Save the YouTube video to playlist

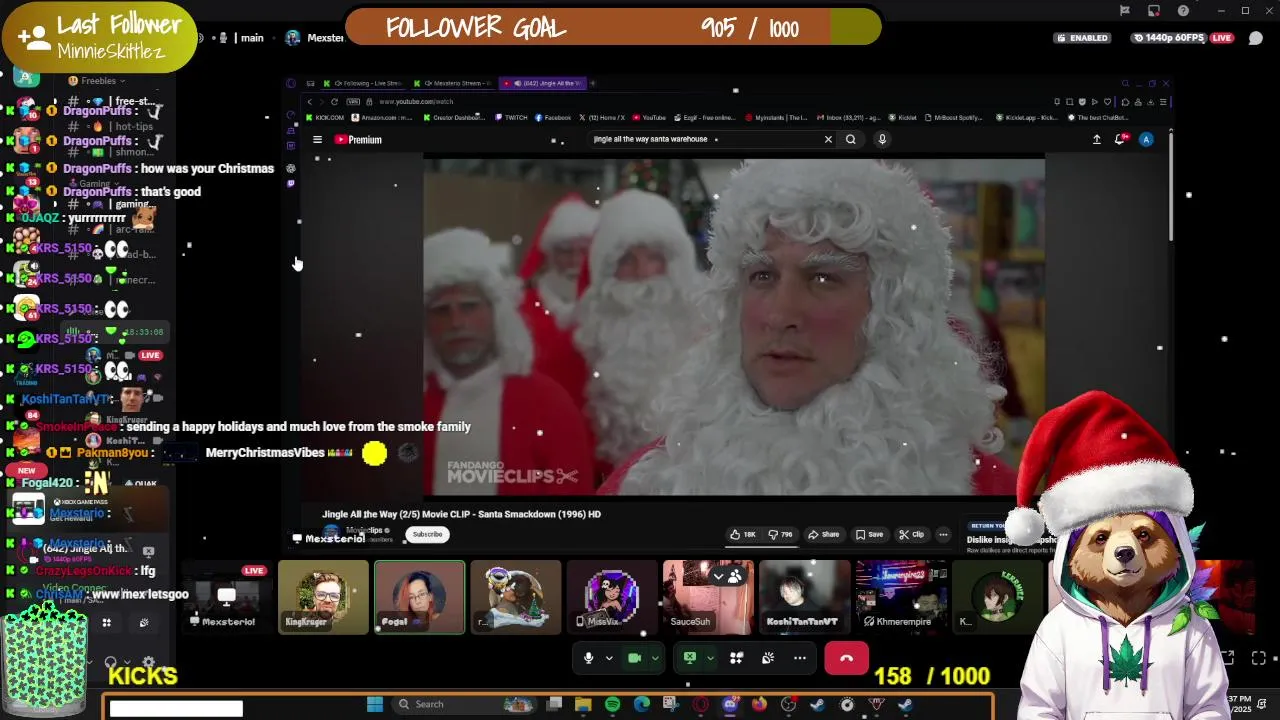click(x=869, y=534)
